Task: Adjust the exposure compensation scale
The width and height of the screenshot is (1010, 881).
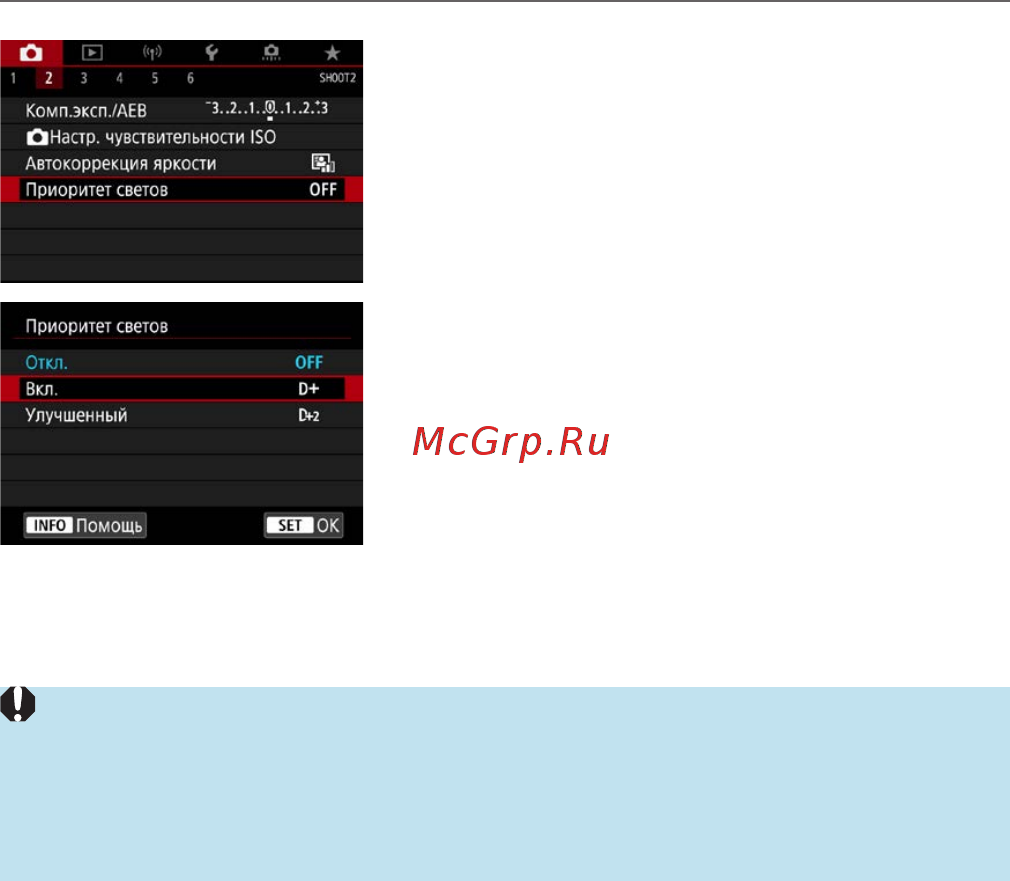Action: (x=267, y=109)
